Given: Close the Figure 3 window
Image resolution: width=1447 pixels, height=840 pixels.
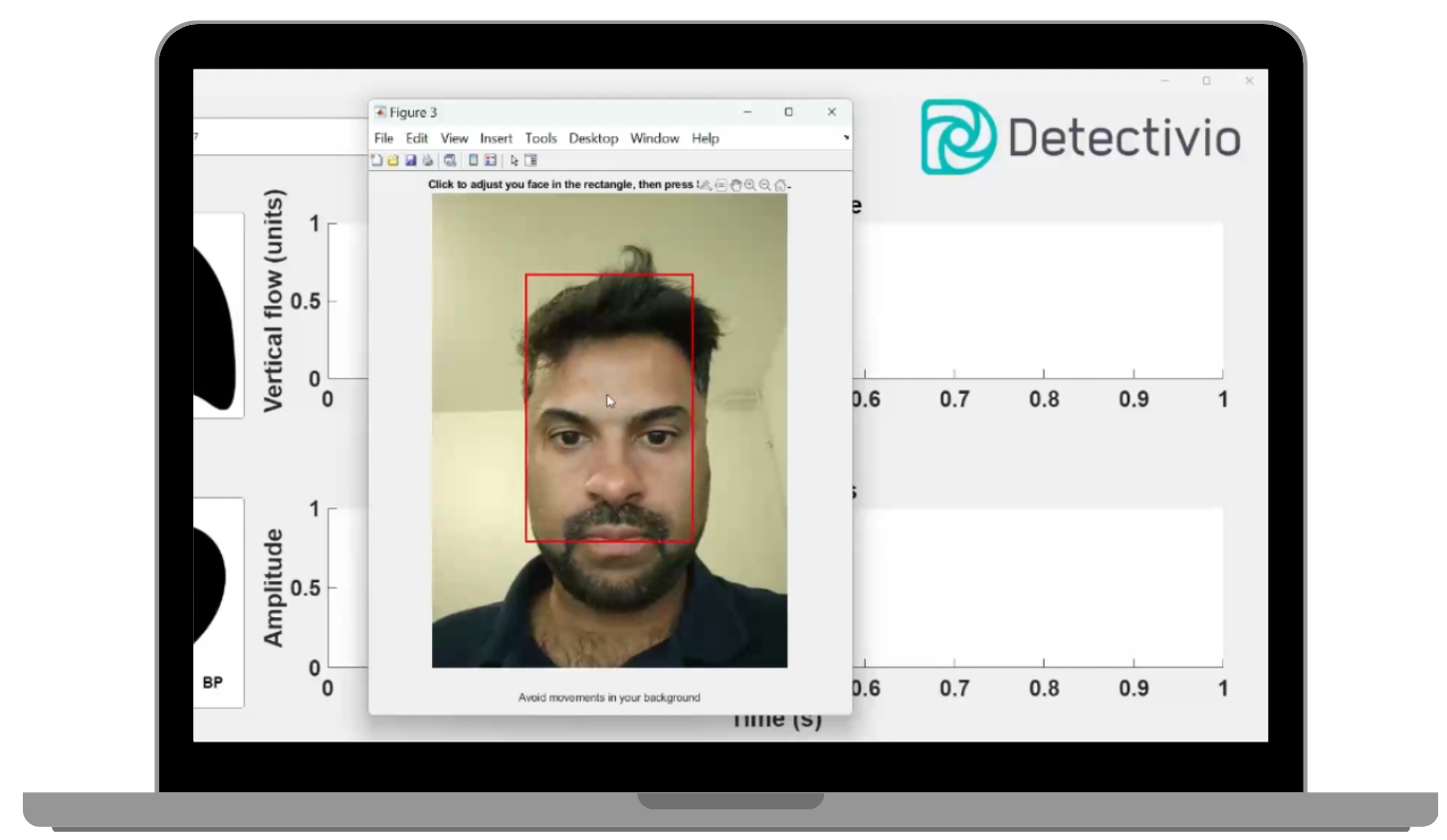Looking at the screenshot, I should click(832, 112).
